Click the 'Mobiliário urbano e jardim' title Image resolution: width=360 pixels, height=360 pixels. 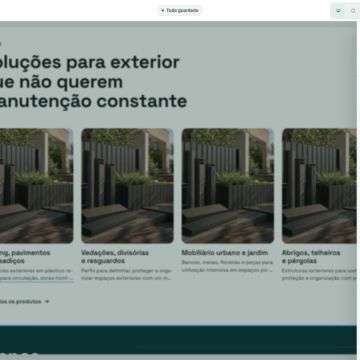pos(225,253)
